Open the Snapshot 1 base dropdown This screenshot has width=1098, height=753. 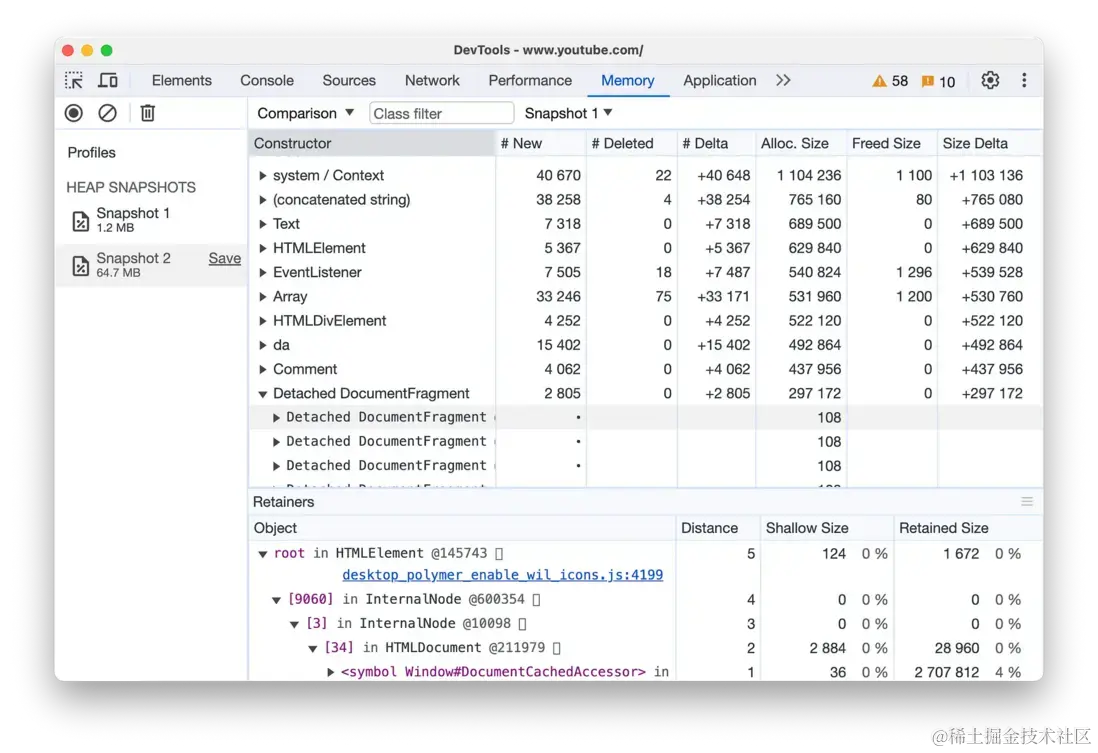[569, 113]
